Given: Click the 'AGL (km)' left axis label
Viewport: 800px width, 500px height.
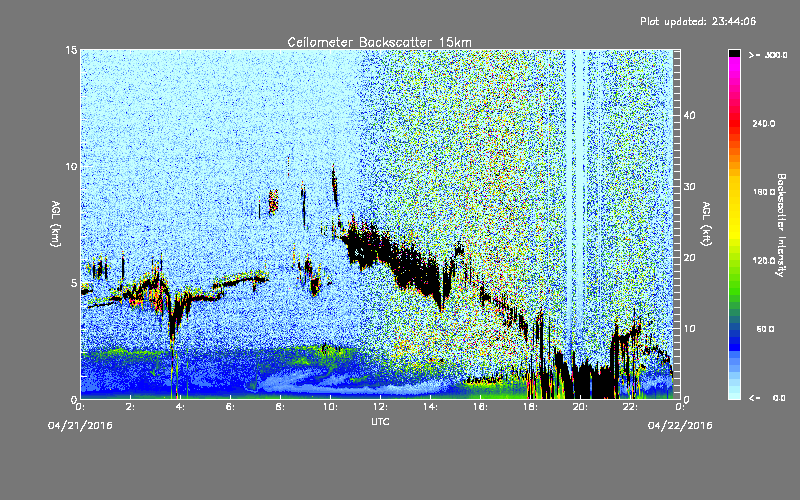Looking at the screenshot, I should [56, 224].
